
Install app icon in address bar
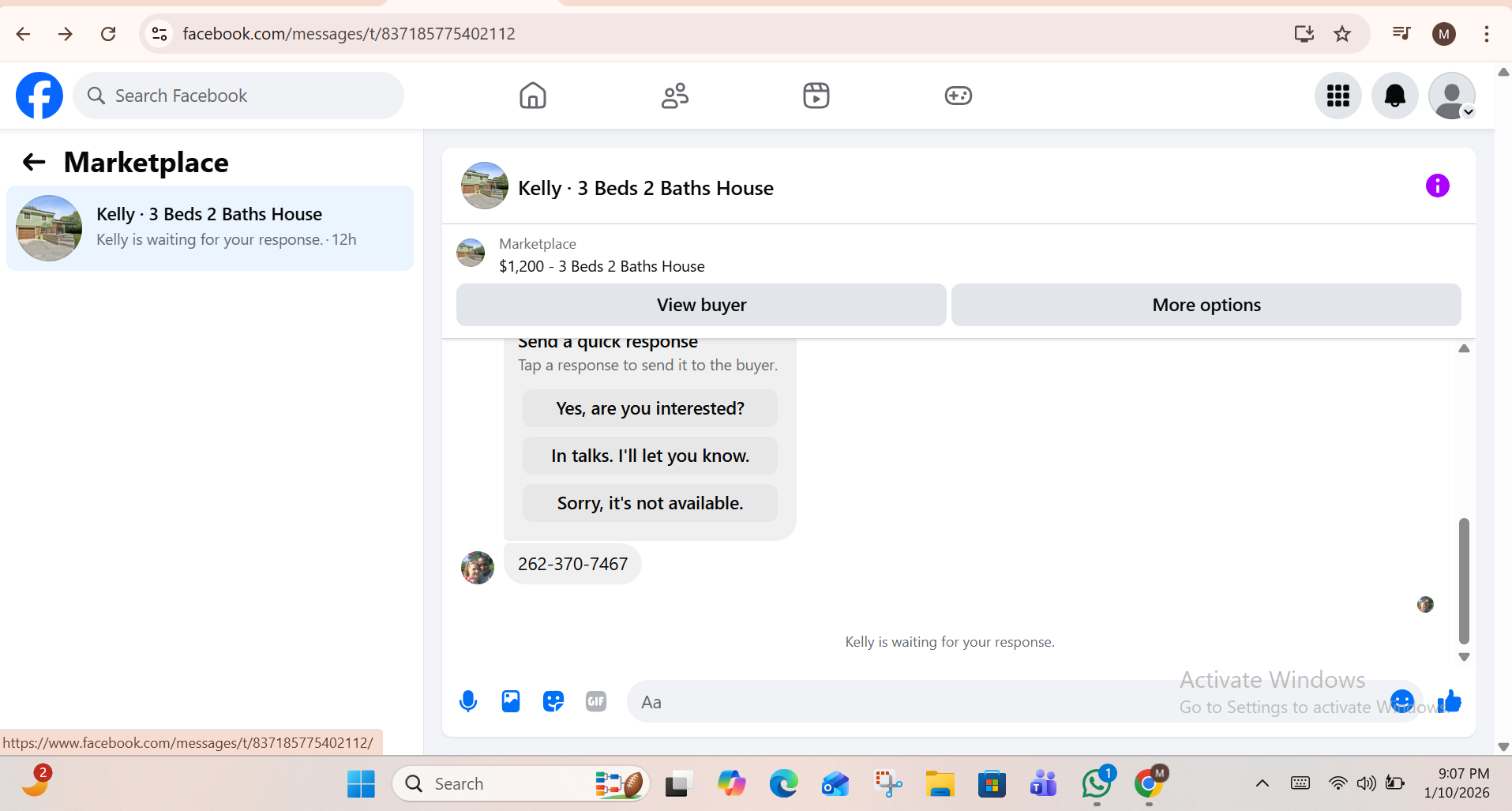(1304, 34)
